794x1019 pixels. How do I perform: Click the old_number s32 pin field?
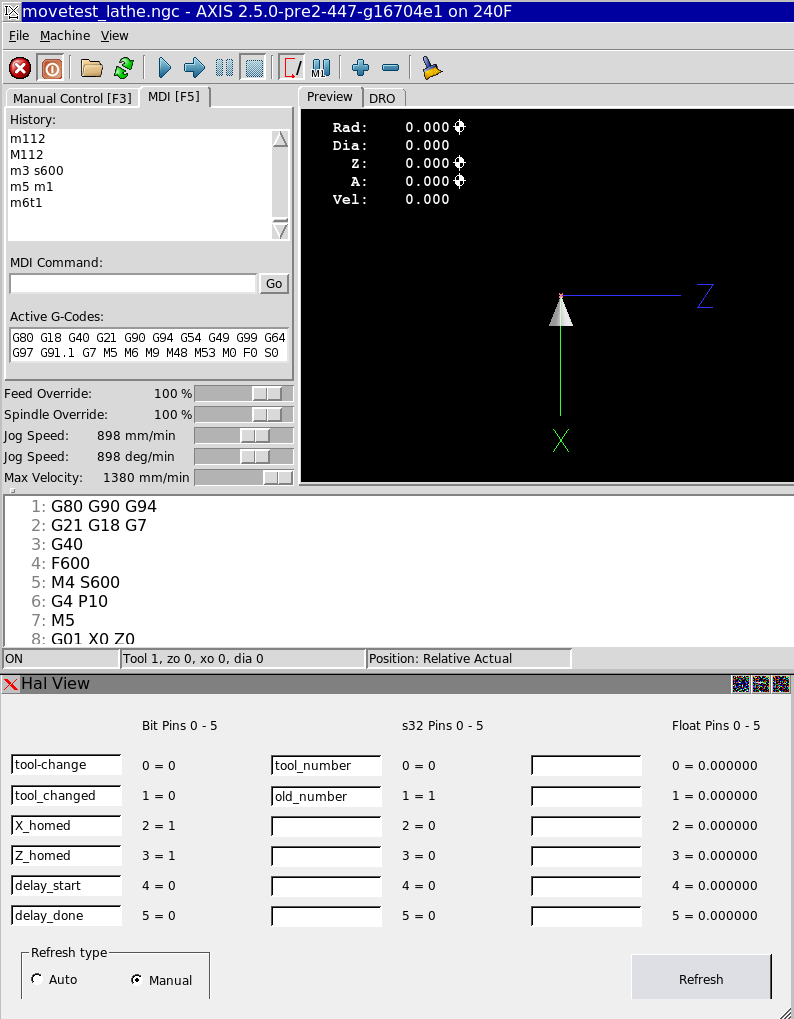coord(326,796)
